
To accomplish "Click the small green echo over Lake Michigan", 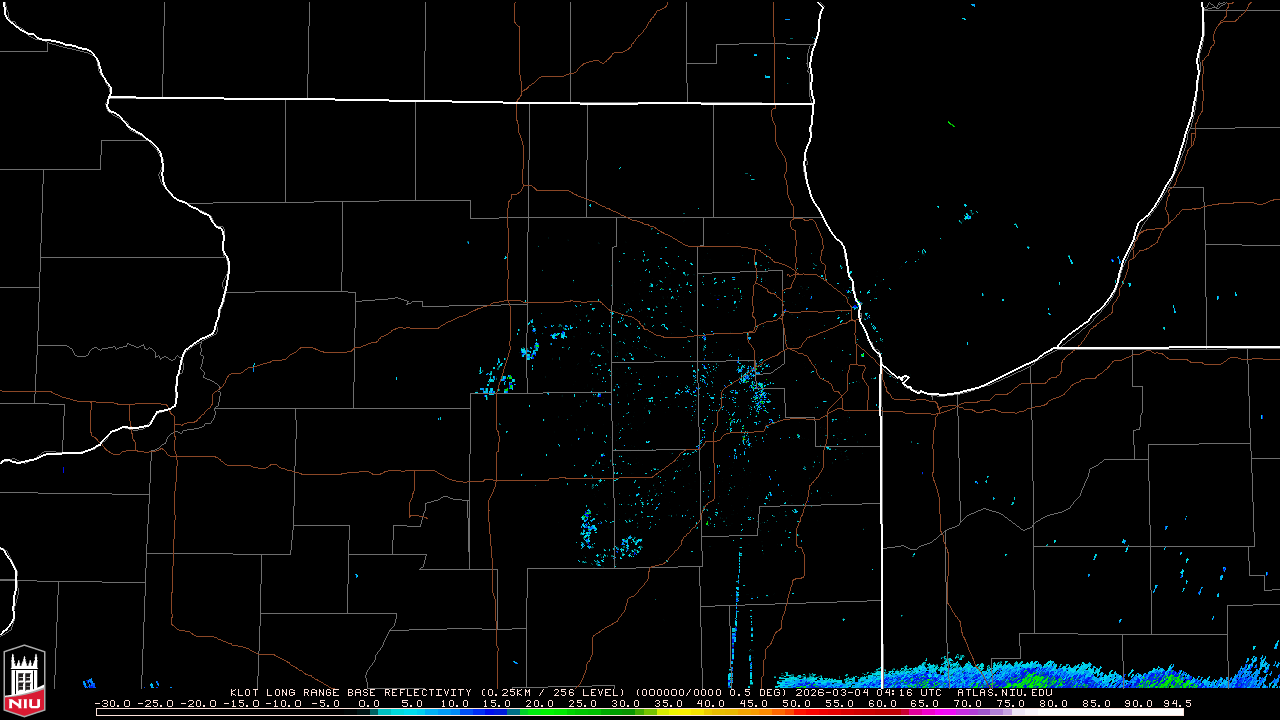I will tap(950, 125).
